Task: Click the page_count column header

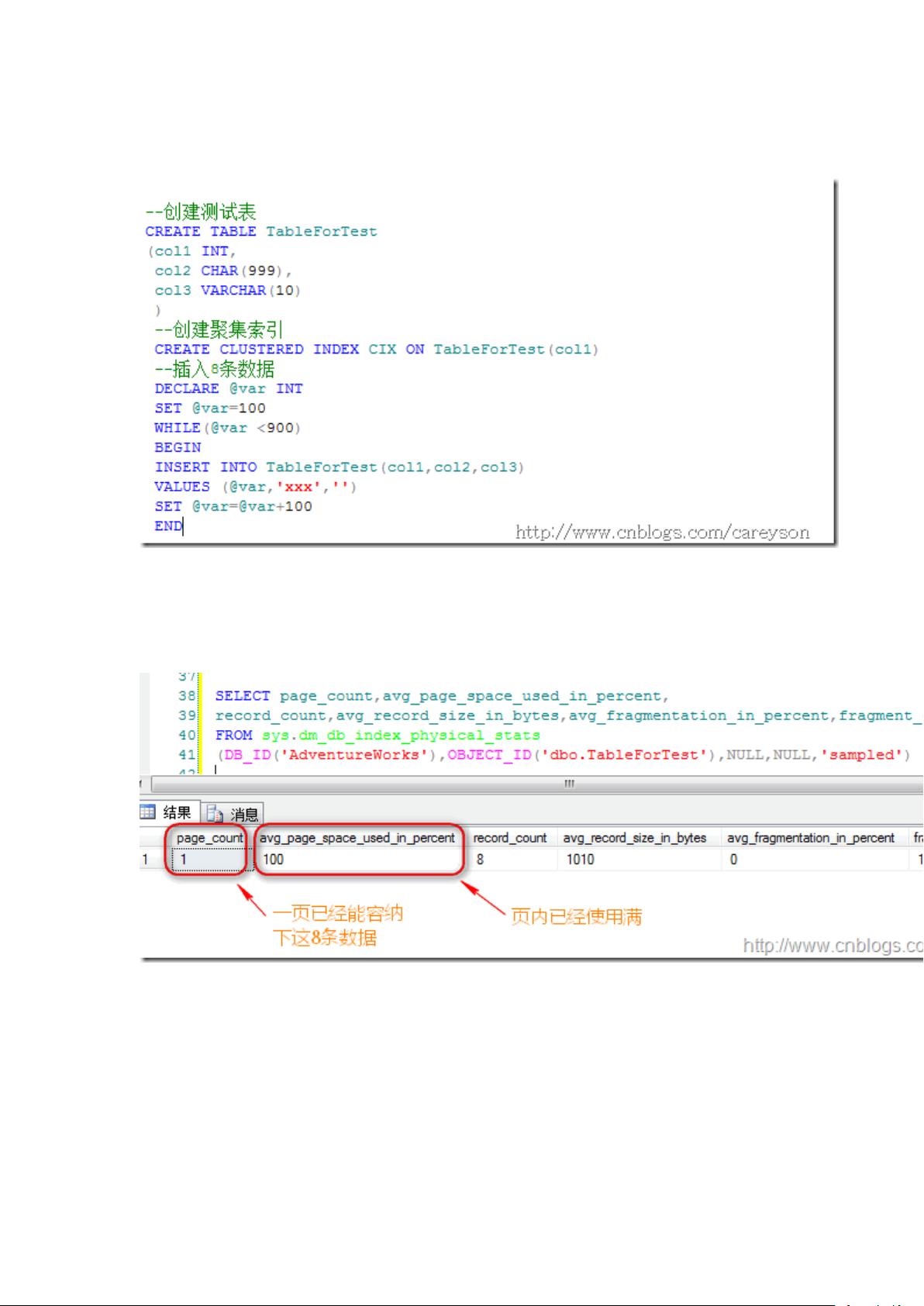Action: pyautogui.click(x=209, y=838)
